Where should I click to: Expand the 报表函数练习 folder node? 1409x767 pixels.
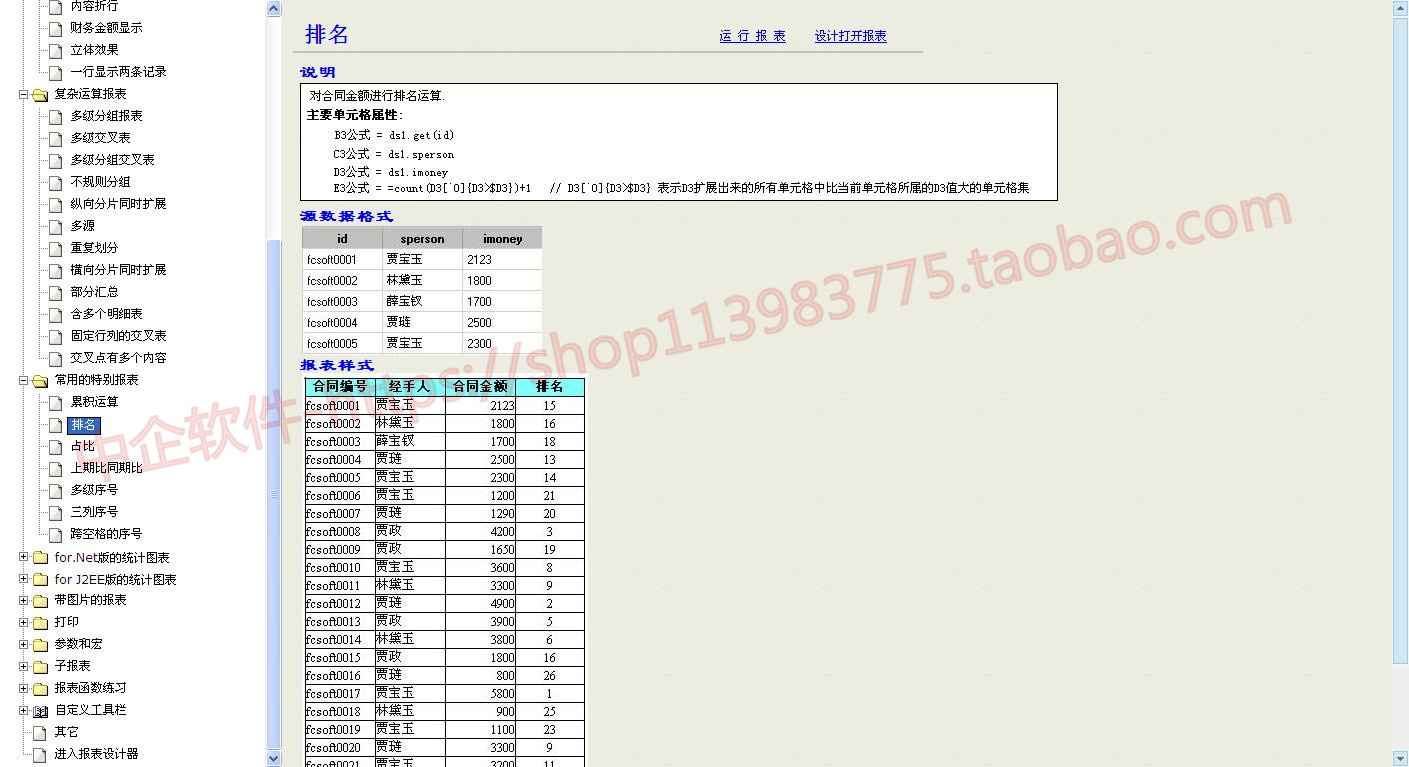pos(23,689)
